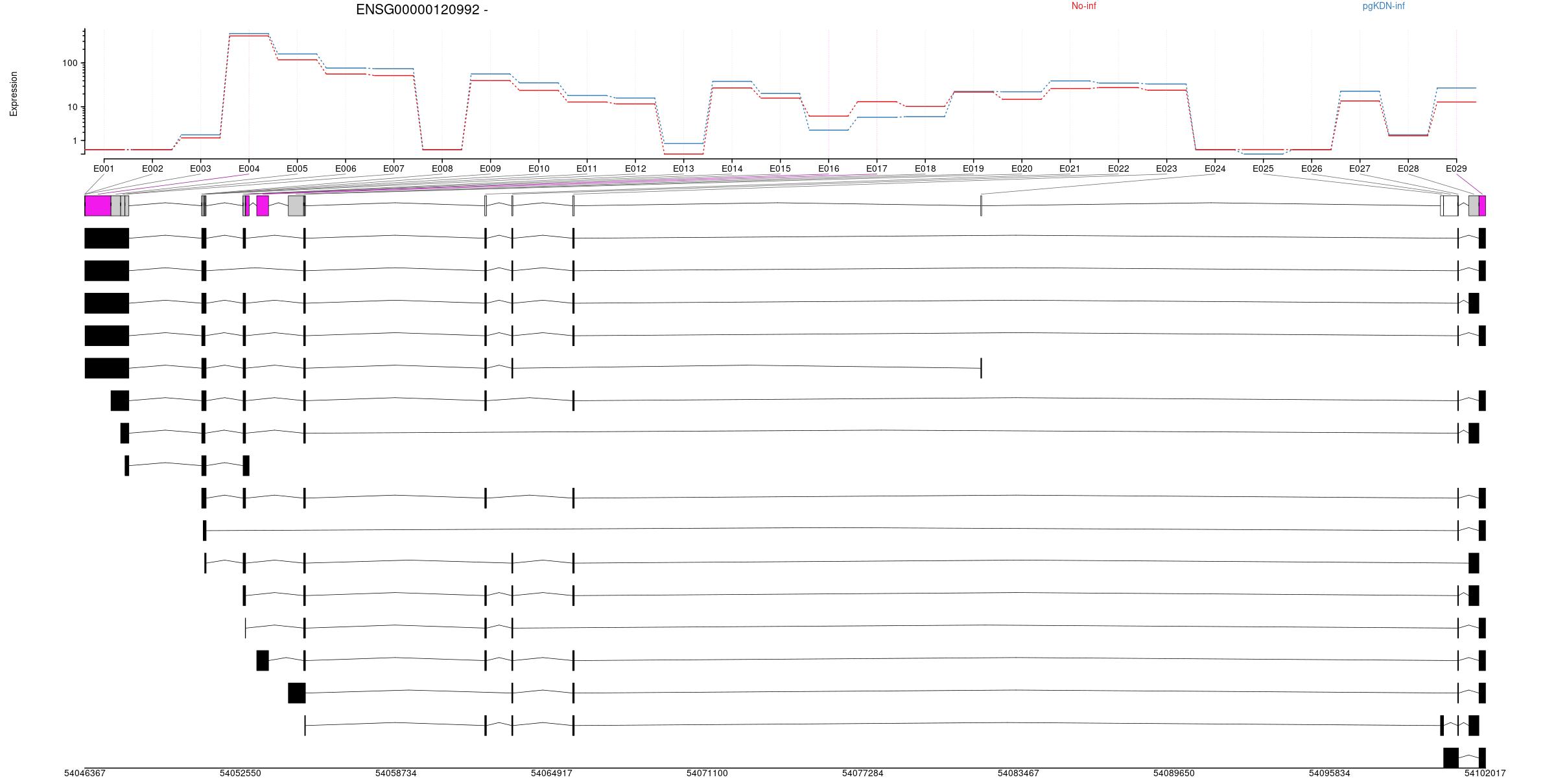Viewport: 1556px width, 784px height.
Task: Select exon label E016
Action: (829, 168)
